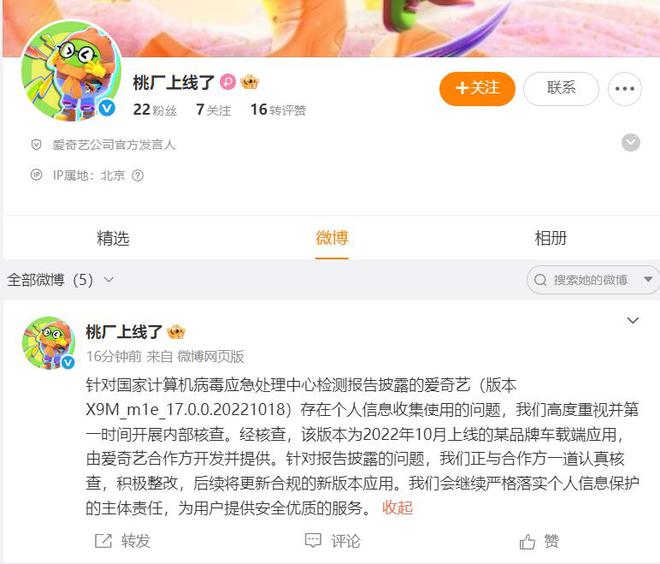Click the crown membership icon in profile header
Image resolution: width=660 pixels, height=564 pixels.
249,82
